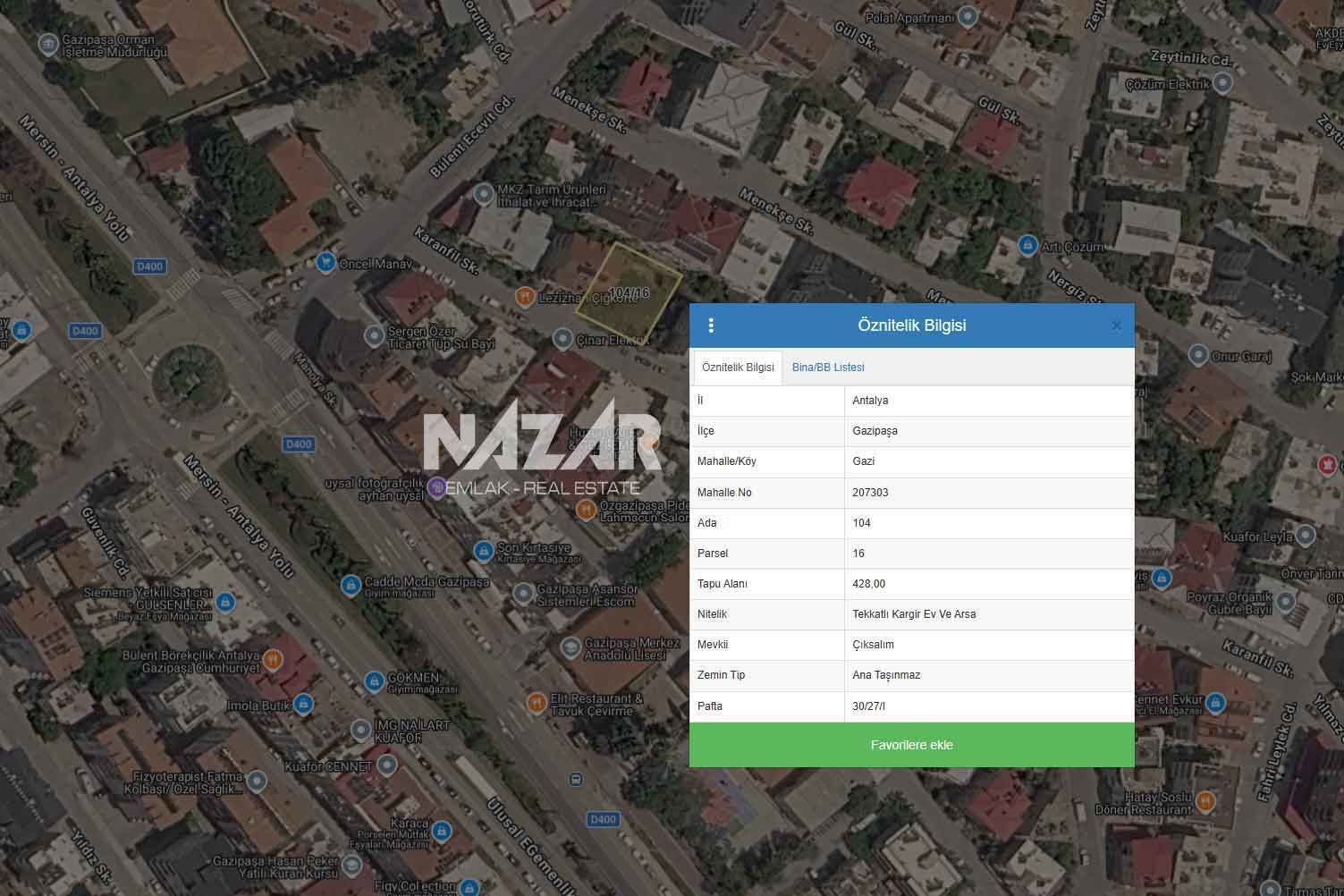Viewport: 1344px width, 896px height.
Task: Click the highlighted parcel 104/16 on map
Action: [x=629, y=292]
